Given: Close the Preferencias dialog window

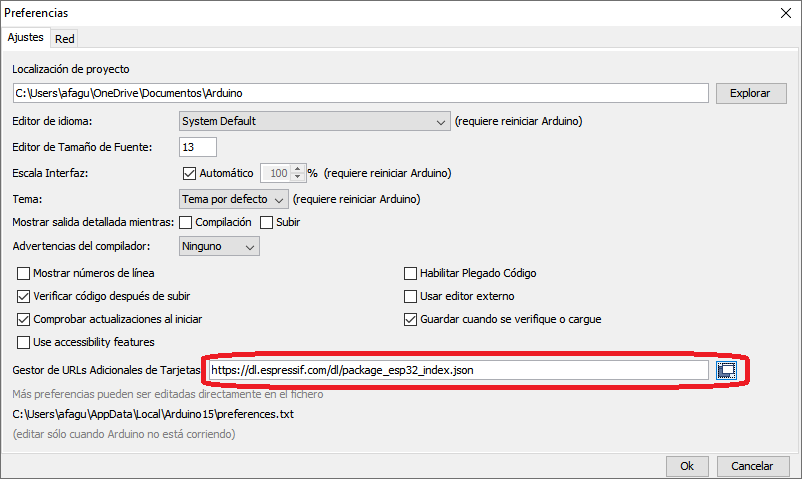Looking at the screenshot, I should [x=786, y=13].
